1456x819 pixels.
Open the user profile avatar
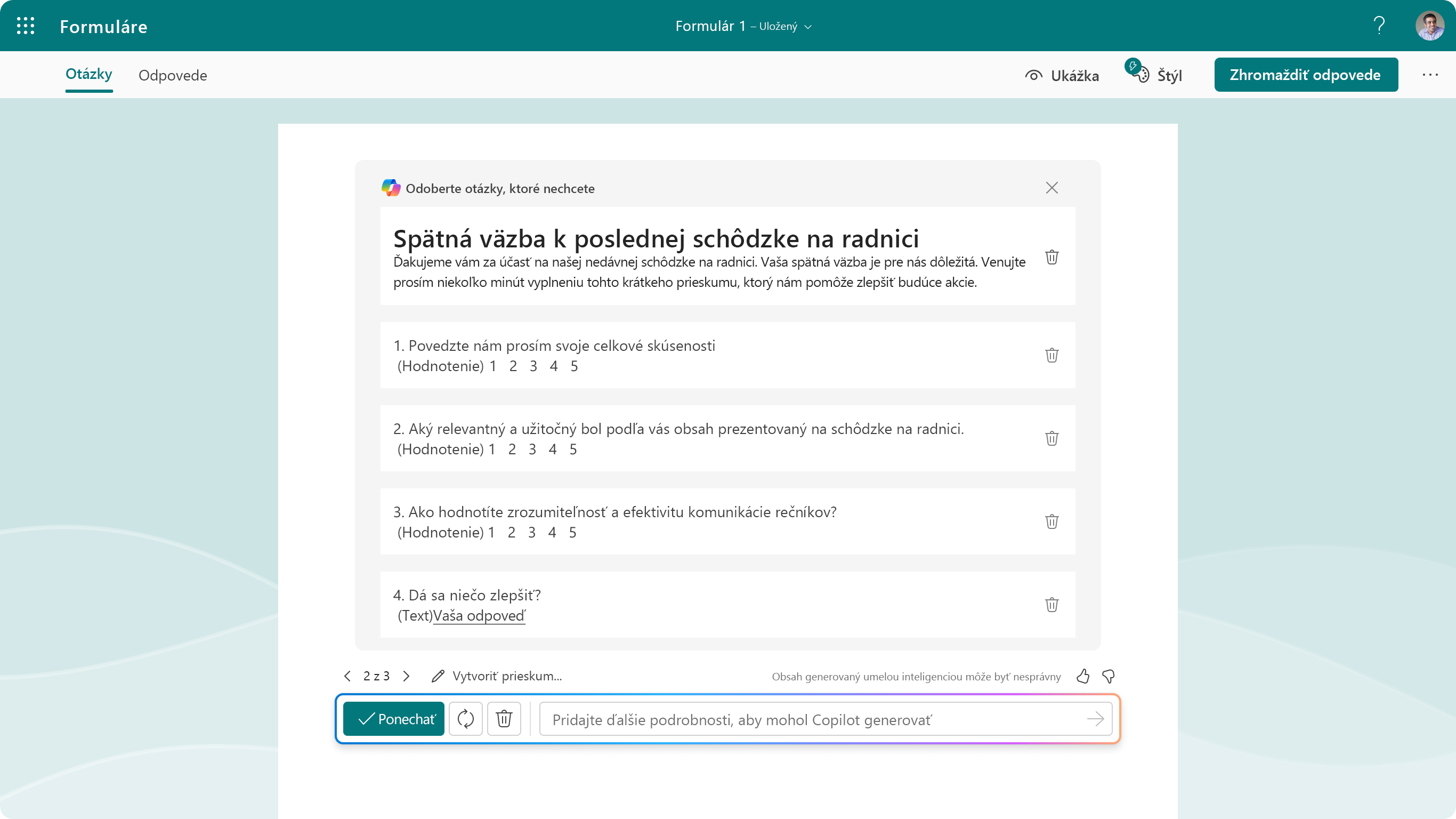(x=1430, y=26)
